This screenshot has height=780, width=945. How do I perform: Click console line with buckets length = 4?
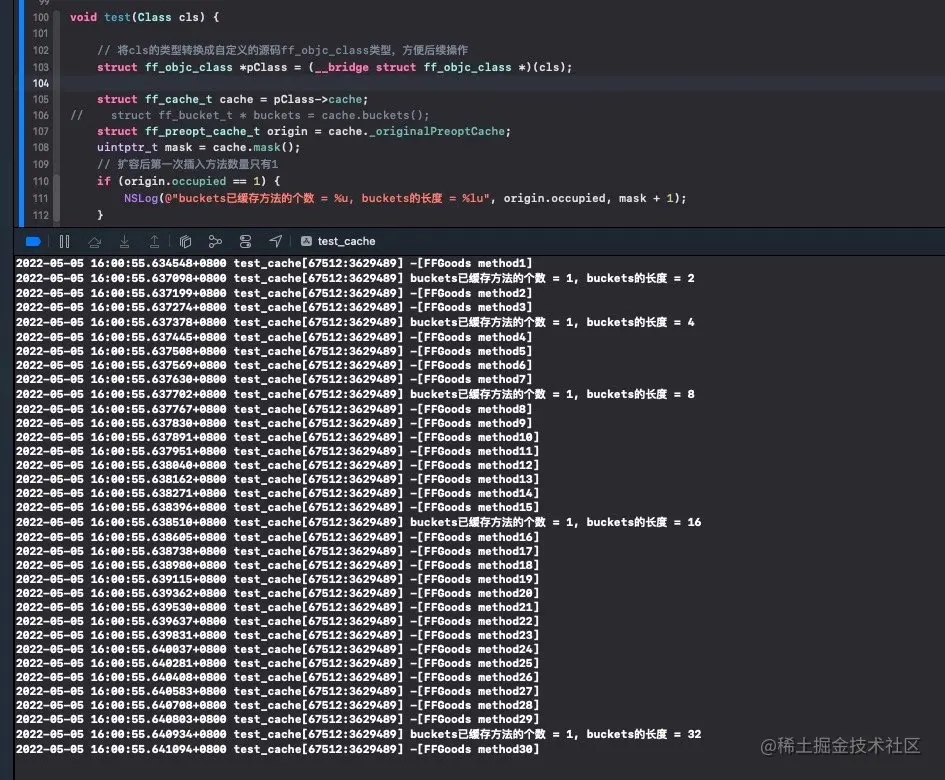355,322
